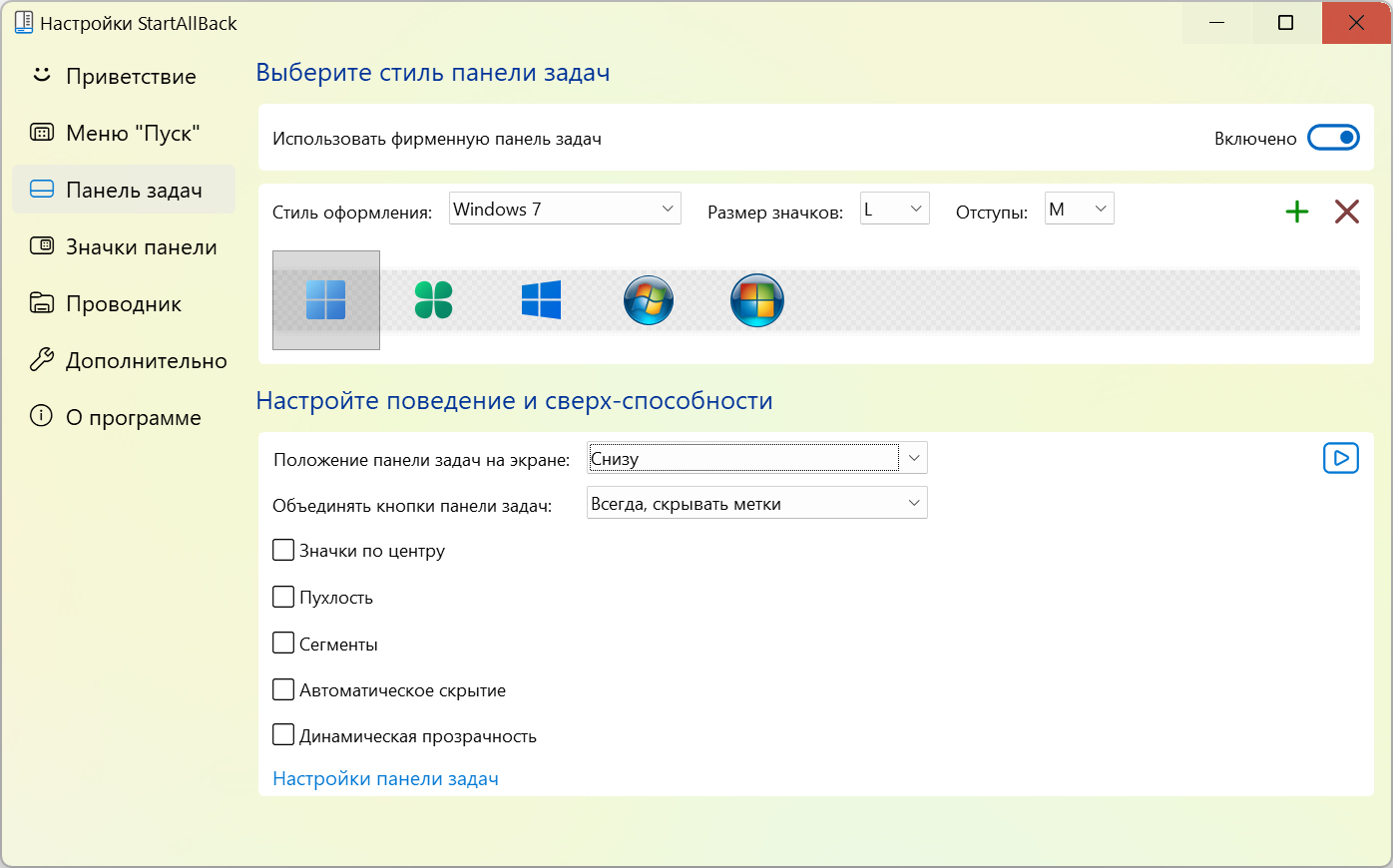Click the green plus add icon

(x=1296, y=212)
